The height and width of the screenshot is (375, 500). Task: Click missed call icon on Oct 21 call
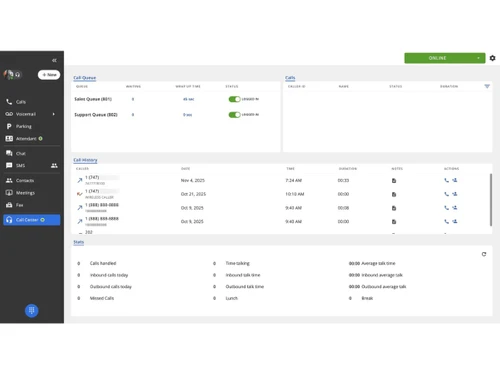coord(80,194)
